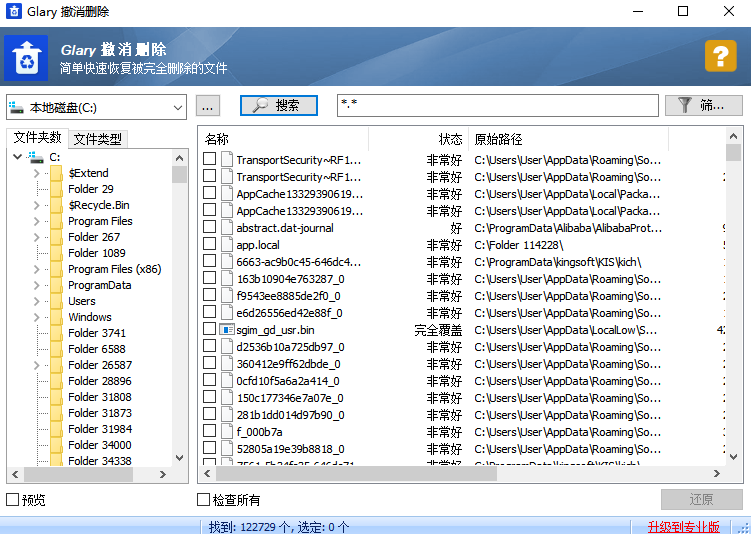751x534 pixels.
Task: Click the magnifier search icon
Action: click(x=260, y=105)
